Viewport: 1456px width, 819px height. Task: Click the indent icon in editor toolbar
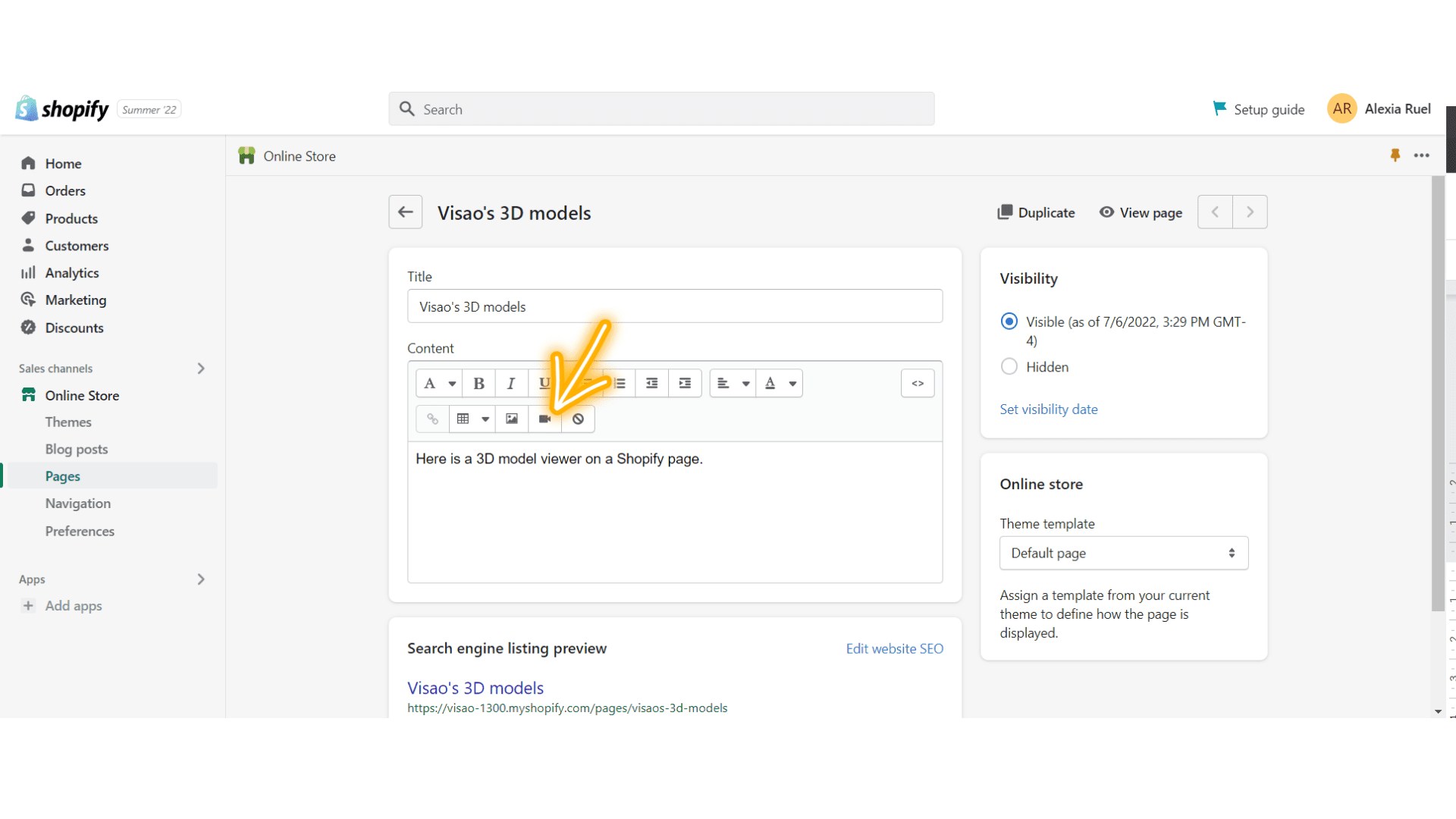pos(685,384)
